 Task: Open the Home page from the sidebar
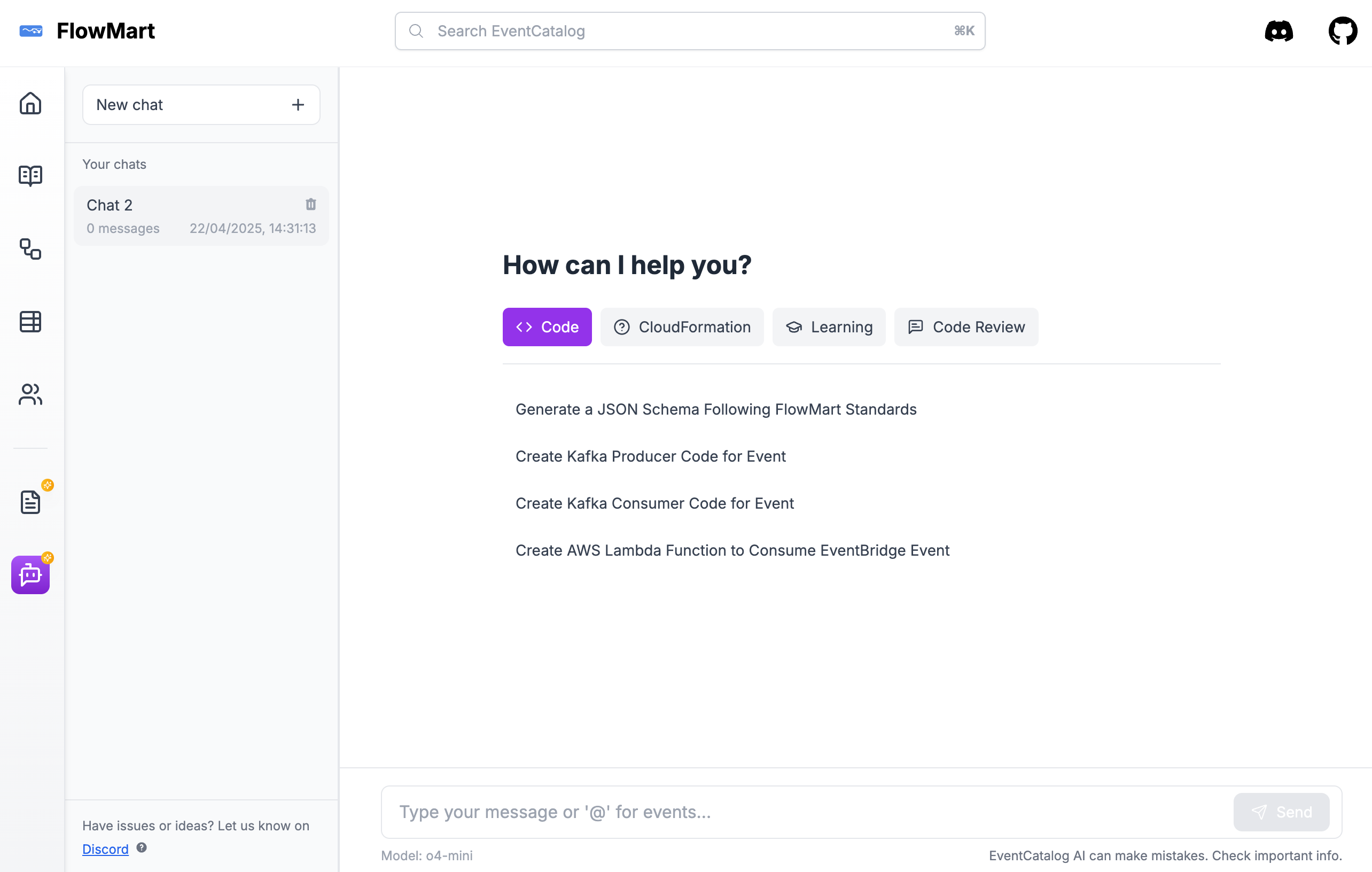click(30, 103)
